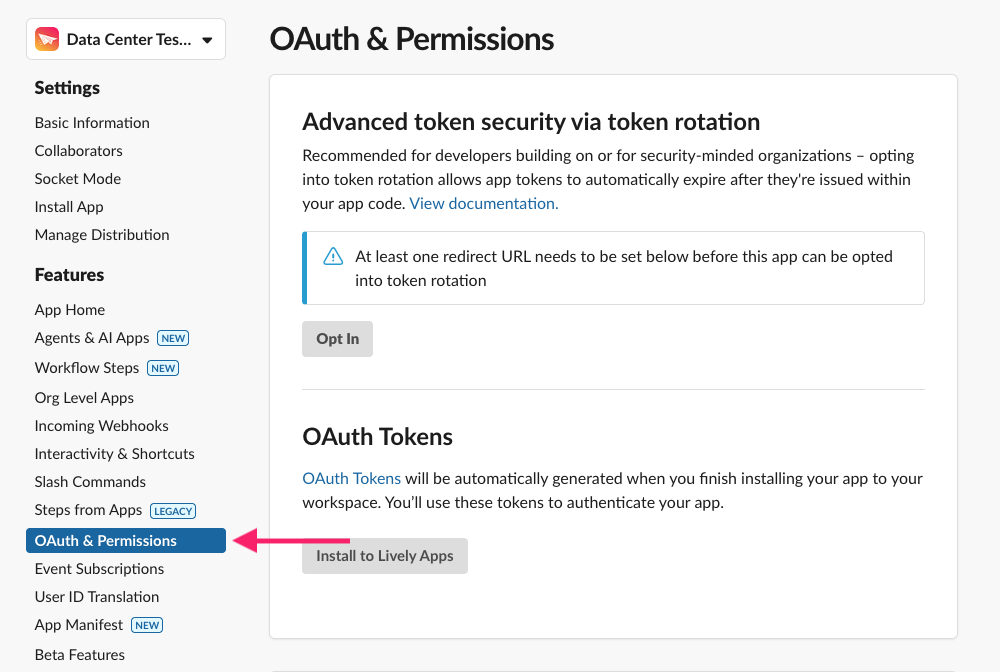Click the Install to Lively Apps button
Image resolution: width=1000 pixels, height=672 pixels.
coord(384,556)
